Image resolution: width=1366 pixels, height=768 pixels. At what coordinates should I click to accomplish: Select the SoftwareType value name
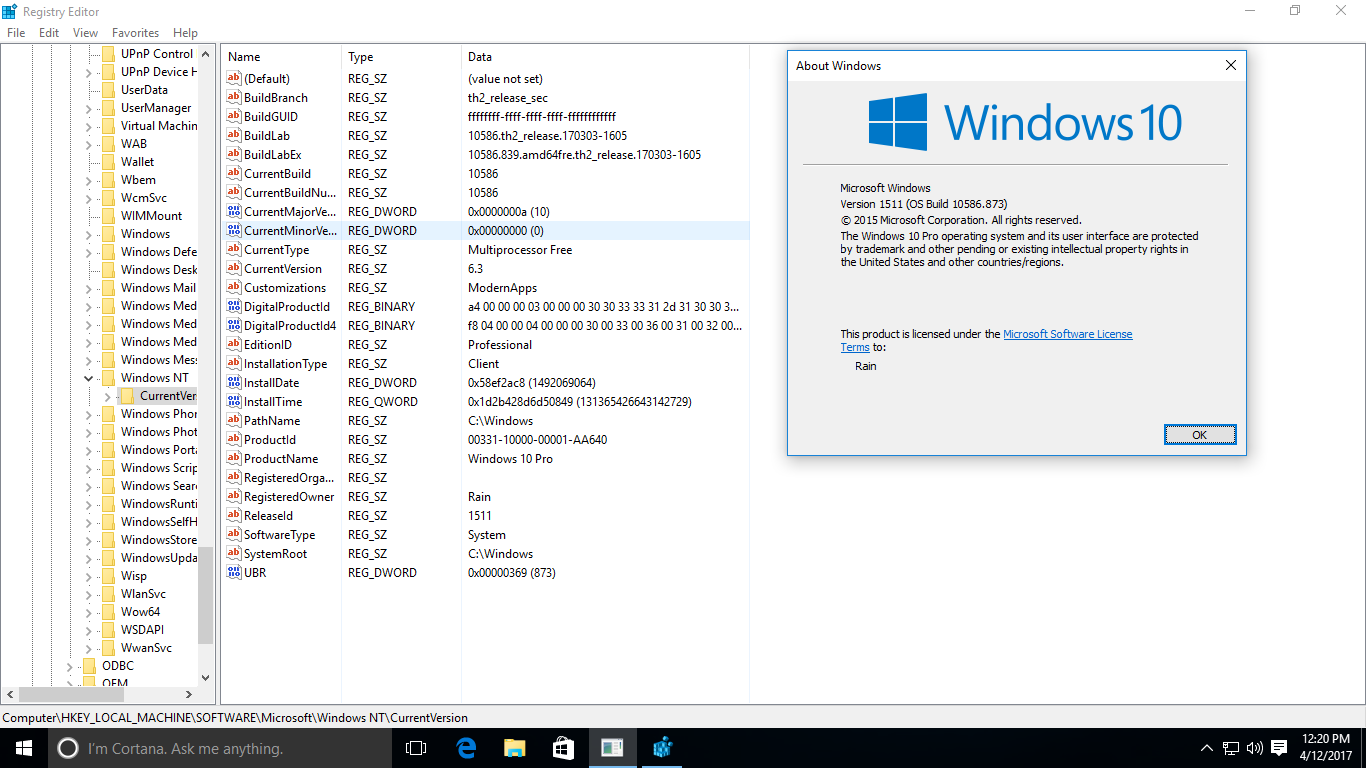[x=279, y=535]
